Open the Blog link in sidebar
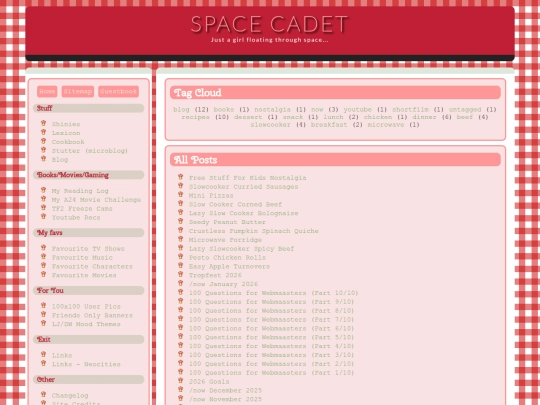Screen dimensions: 540x405 pyautogui.click(x=60, y=160)
